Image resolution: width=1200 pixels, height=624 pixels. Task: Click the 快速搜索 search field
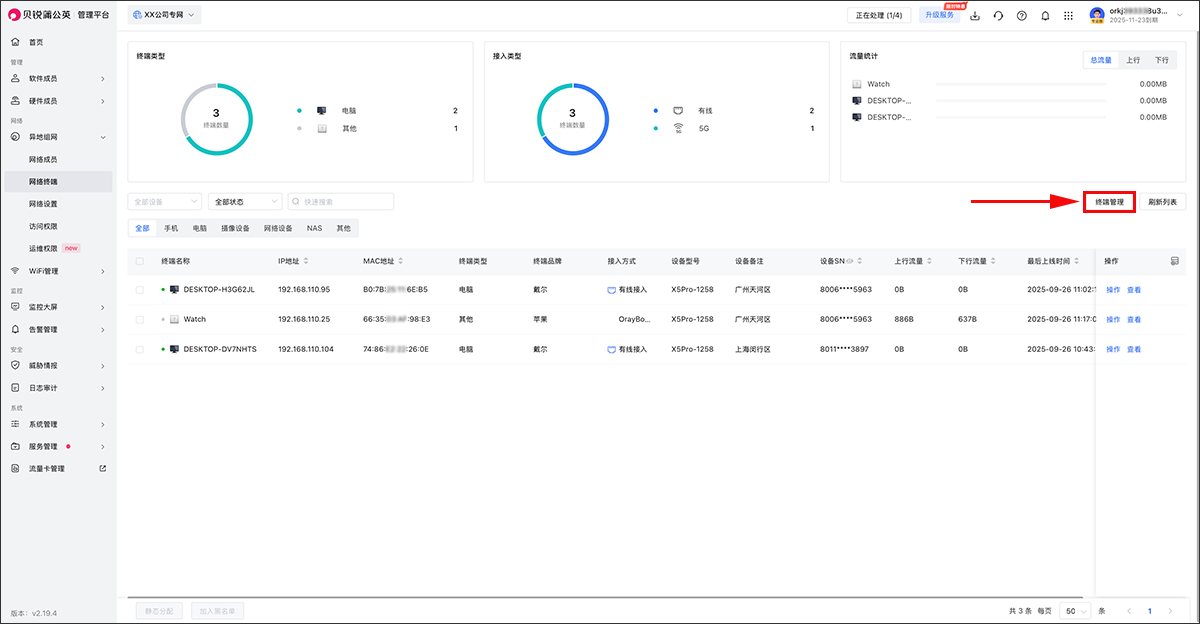point(341,202)
